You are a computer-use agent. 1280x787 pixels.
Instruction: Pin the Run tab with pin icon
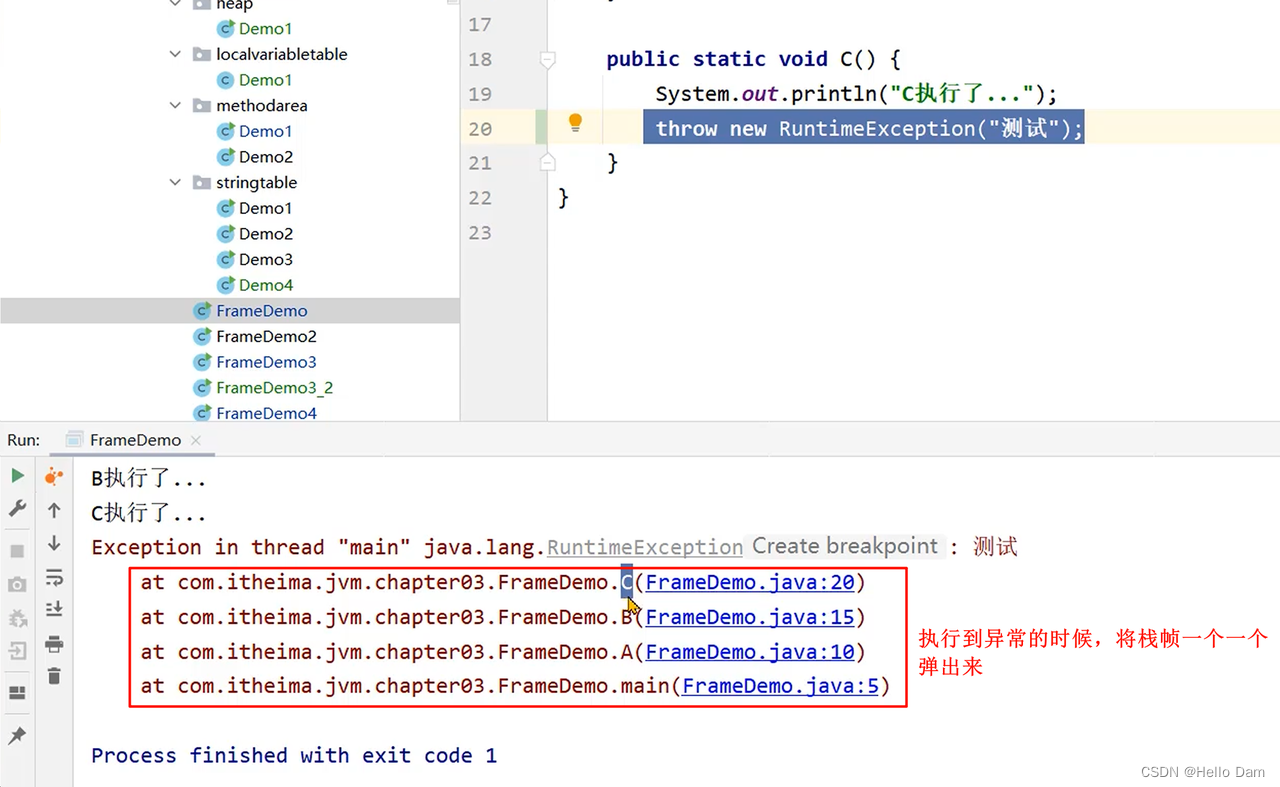17,737
